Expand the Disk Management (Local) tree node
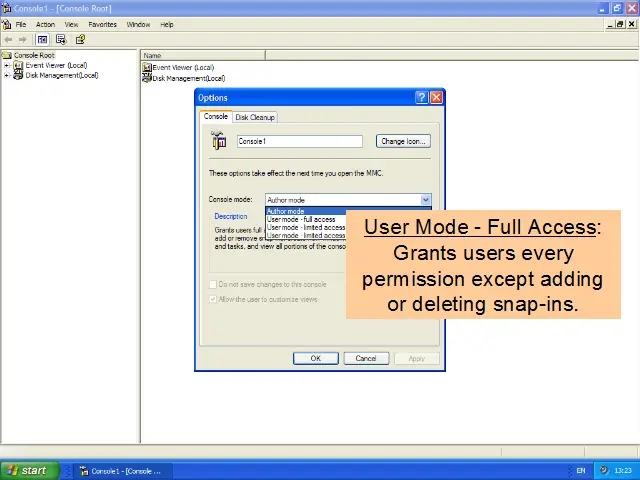The image size is (640, 480). [7, 75]
